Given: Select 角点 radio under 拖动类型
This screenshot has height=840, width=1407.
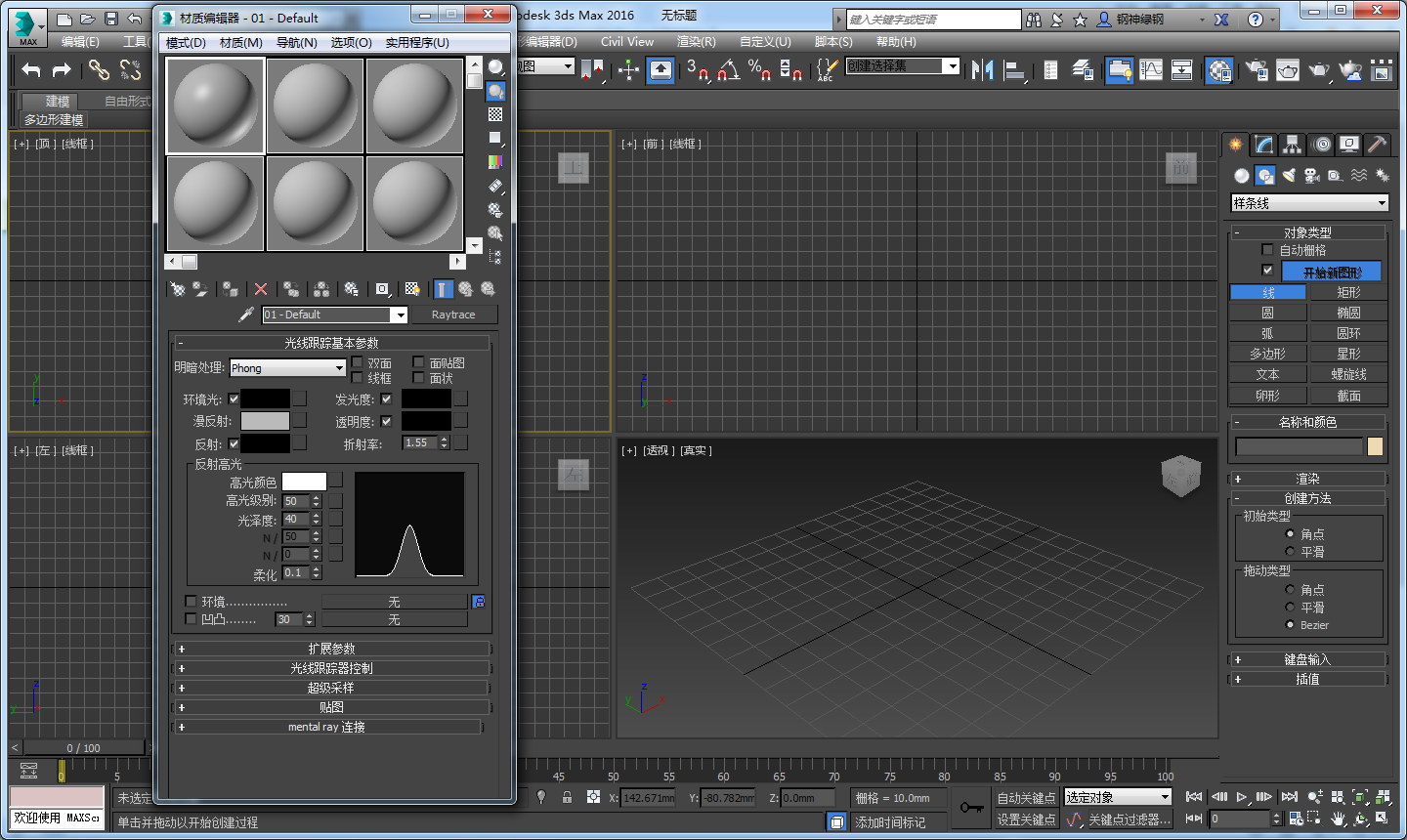Looking at the screenshot, I should [x=1290, y=590].
